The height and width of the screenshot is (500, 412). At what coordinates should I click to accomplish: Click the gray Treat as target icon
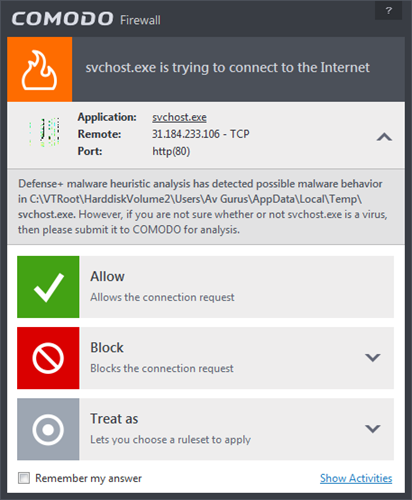[48, 429]
